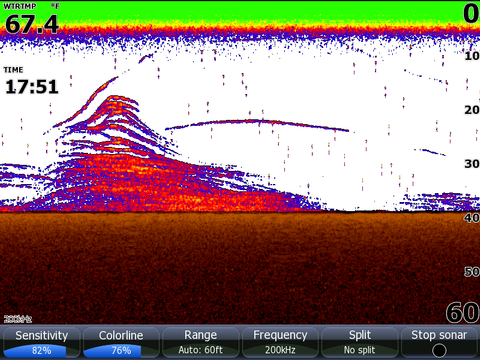Click the 30 depth scale marker
Viewport: 480px width, 360px height.
[x=472, y=164]
